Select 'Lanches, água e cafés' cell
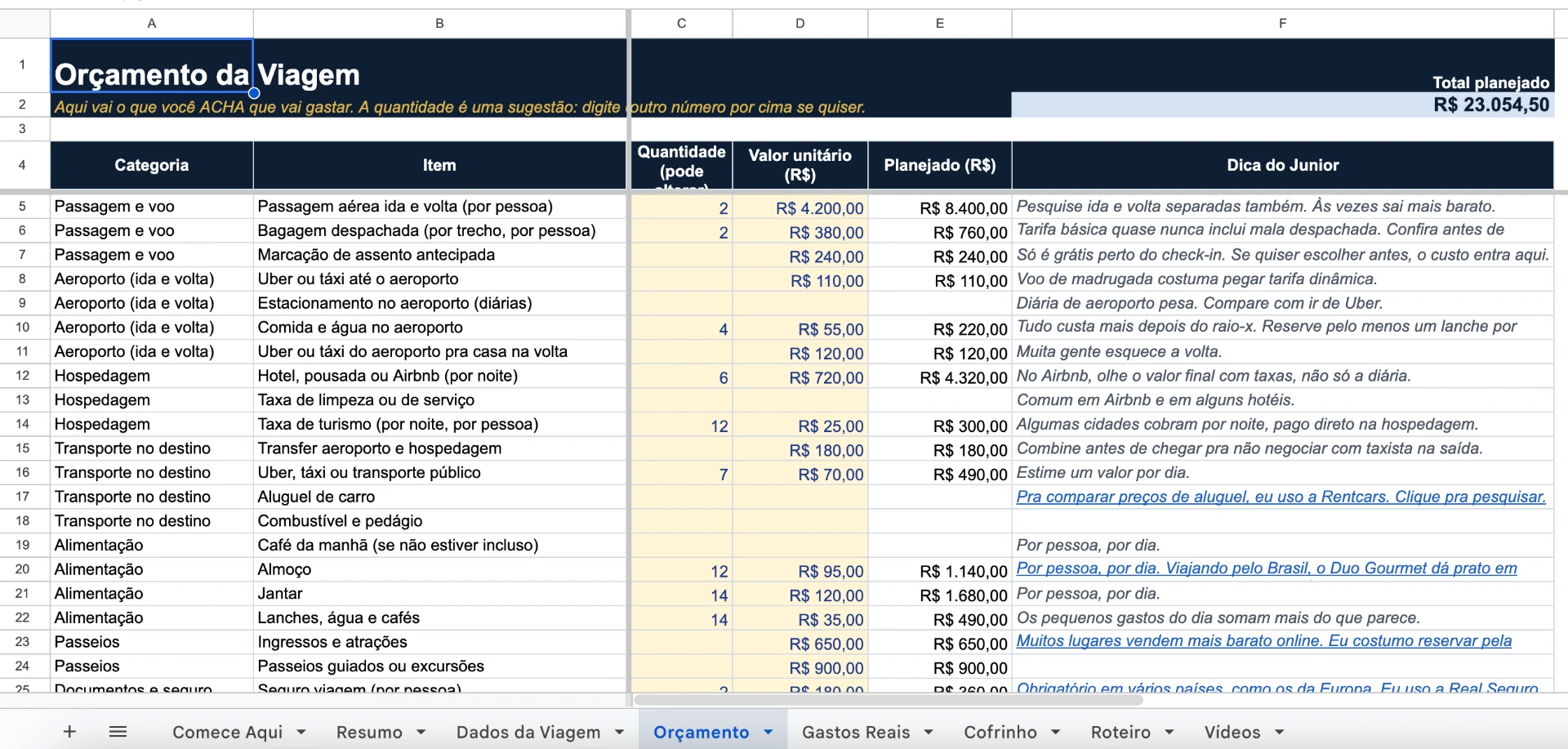The width and height of the screenshot is (1568, 749). point(439,617)
